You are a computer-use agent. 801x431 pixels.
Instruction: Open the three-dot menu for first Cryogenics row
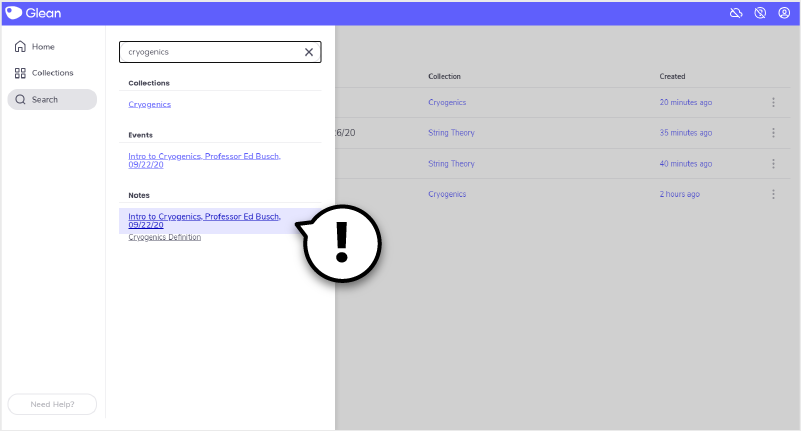click(773, 102)
